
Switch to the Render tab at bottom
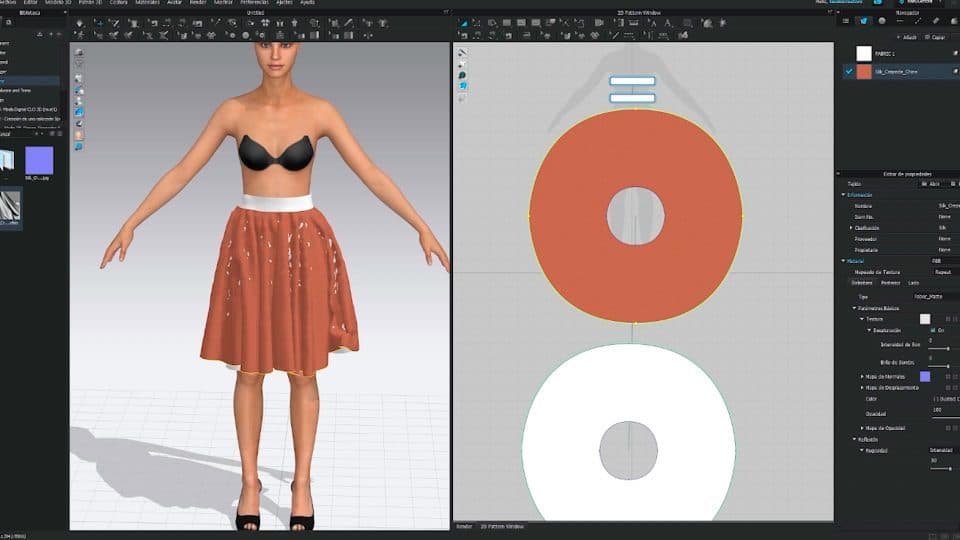coord(465,527)
